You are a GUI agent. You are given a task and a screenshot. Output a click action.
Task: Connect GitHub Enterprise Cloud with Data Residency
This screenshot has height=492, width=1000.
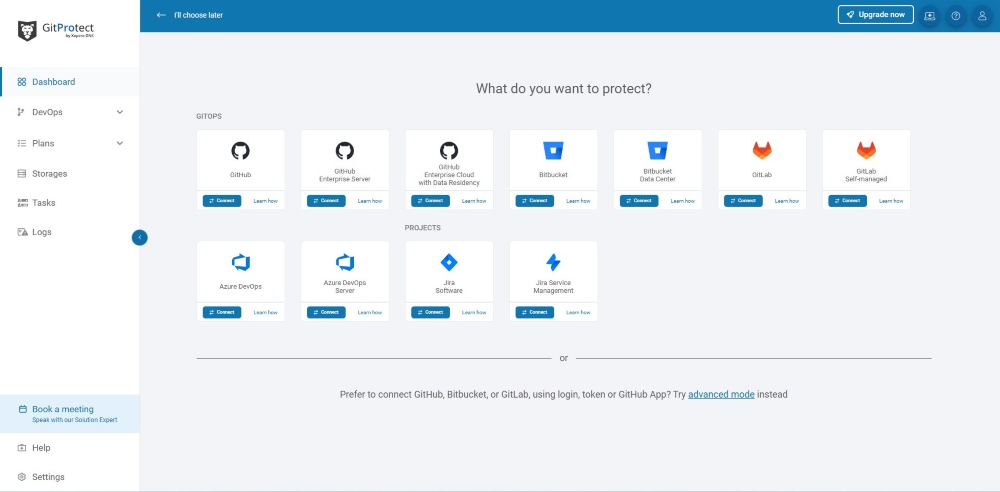pyautogui.click(x=430, y=201)
